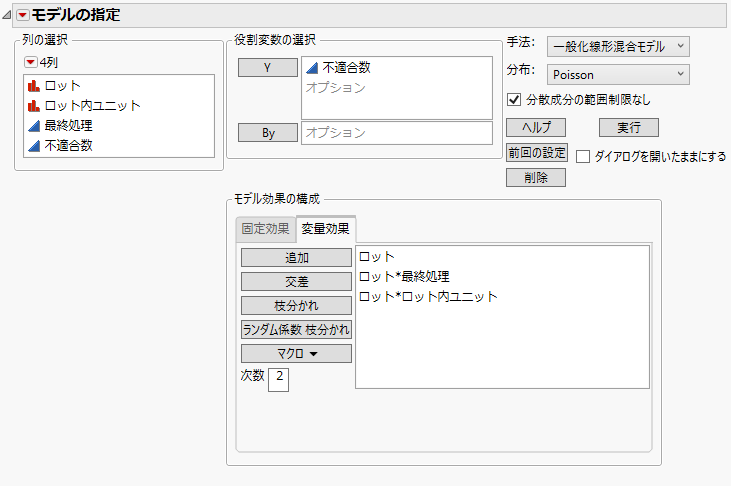Click the 追加 button

[296, 257]
